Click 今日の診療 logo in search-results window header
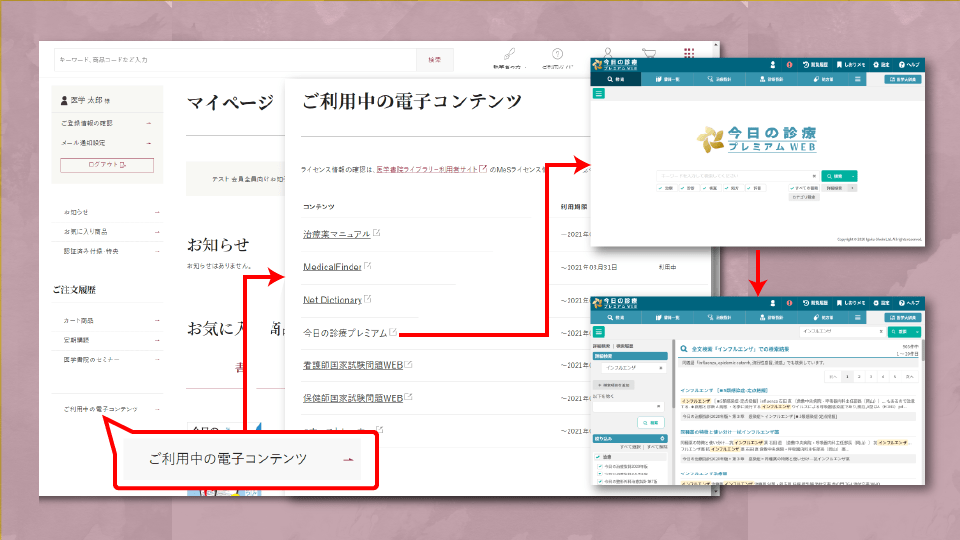Viewport: 960px width, 540px height. click(615, 303)
